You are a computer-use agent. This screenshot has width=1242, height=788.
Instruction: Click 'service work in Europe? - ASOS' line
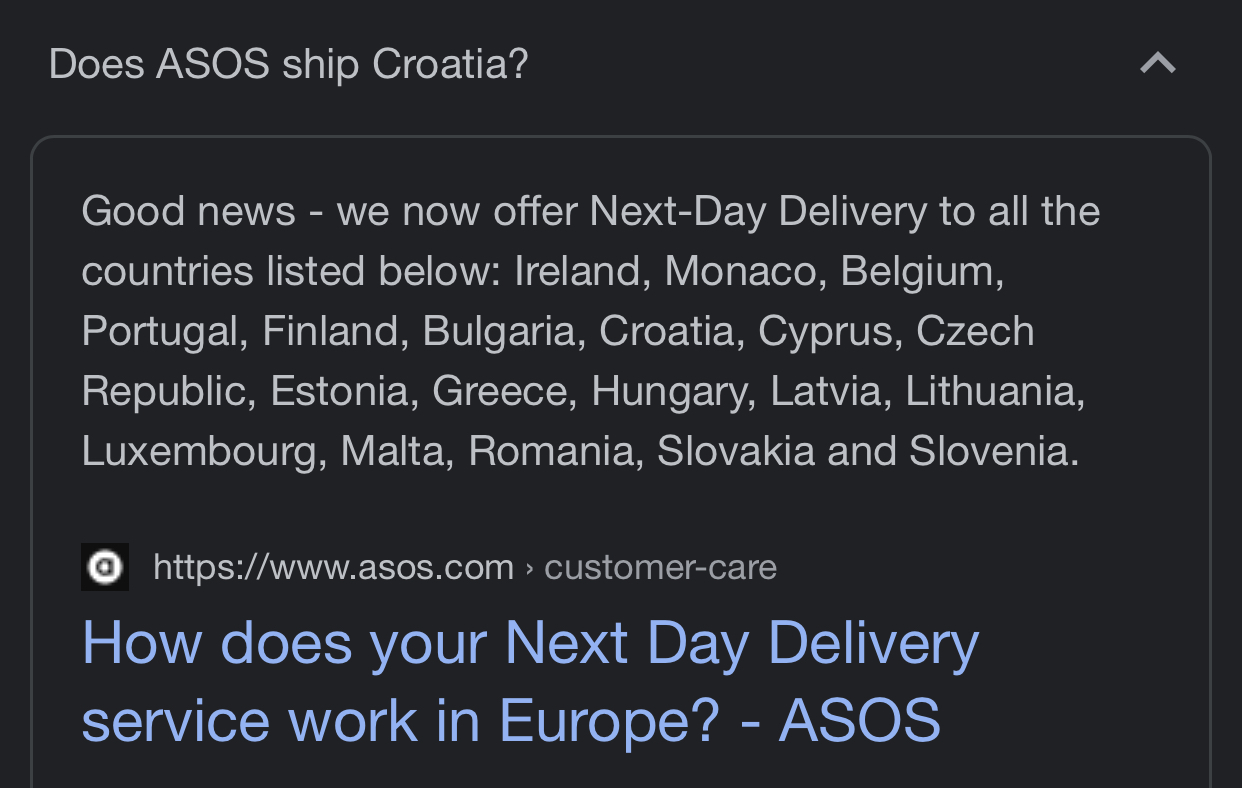(511, 721)
